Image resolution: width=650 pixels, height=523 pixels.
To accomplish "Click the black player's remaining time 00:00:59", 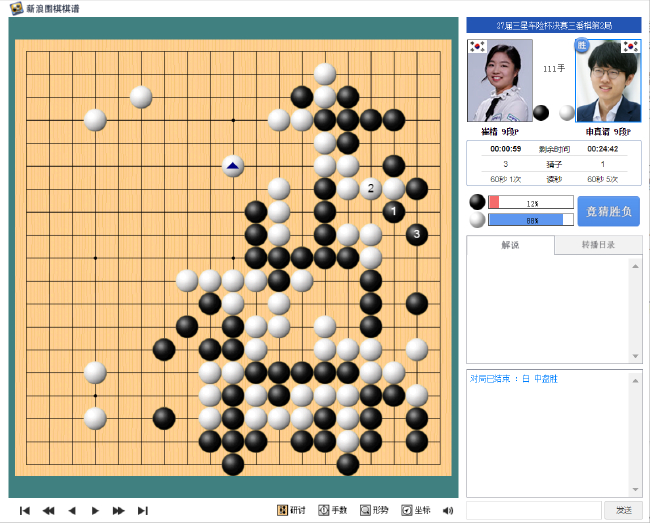I will [505, 149].
